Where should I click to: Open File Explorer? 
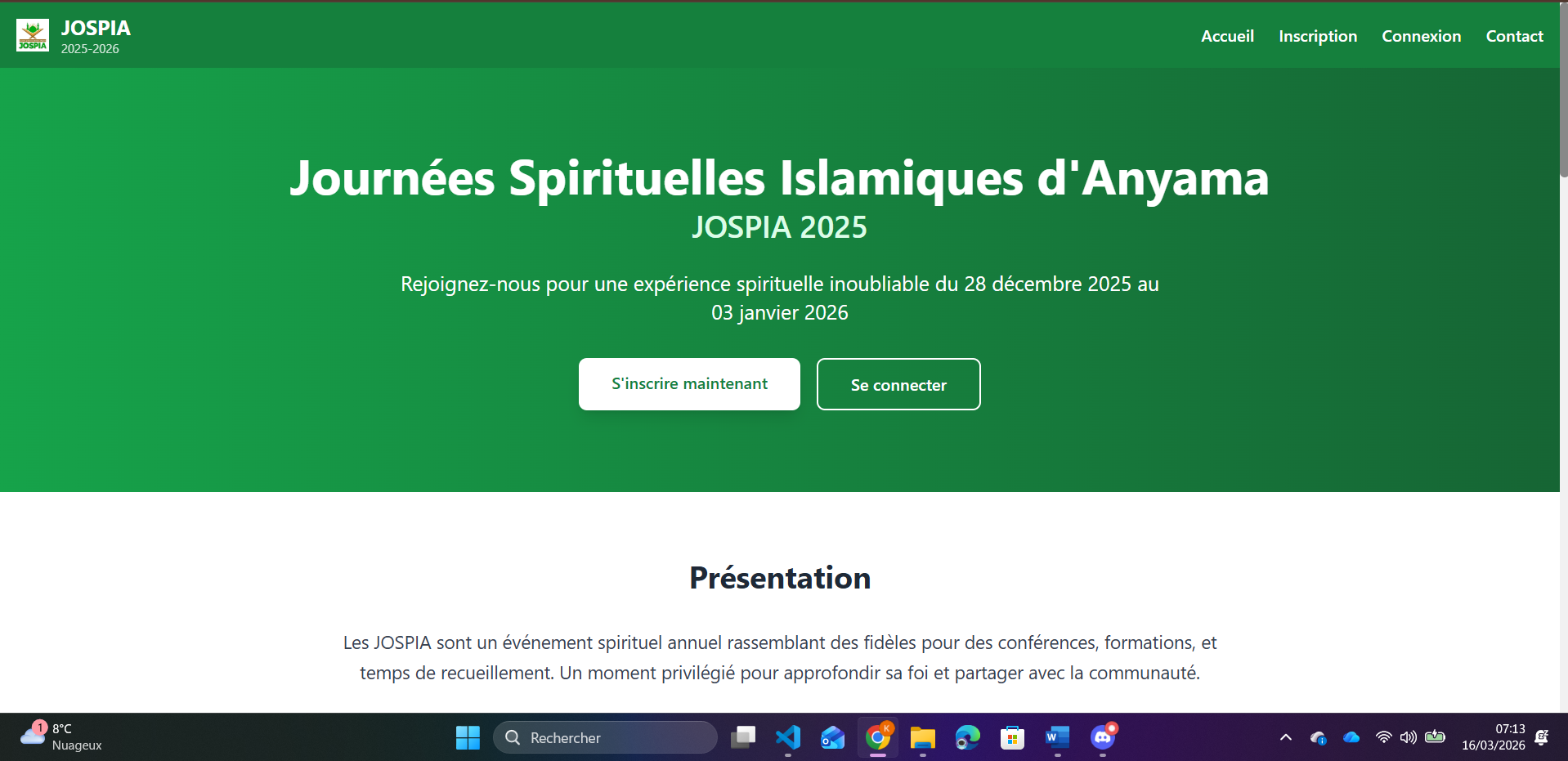pyautogui.click(x=922, y=737)
